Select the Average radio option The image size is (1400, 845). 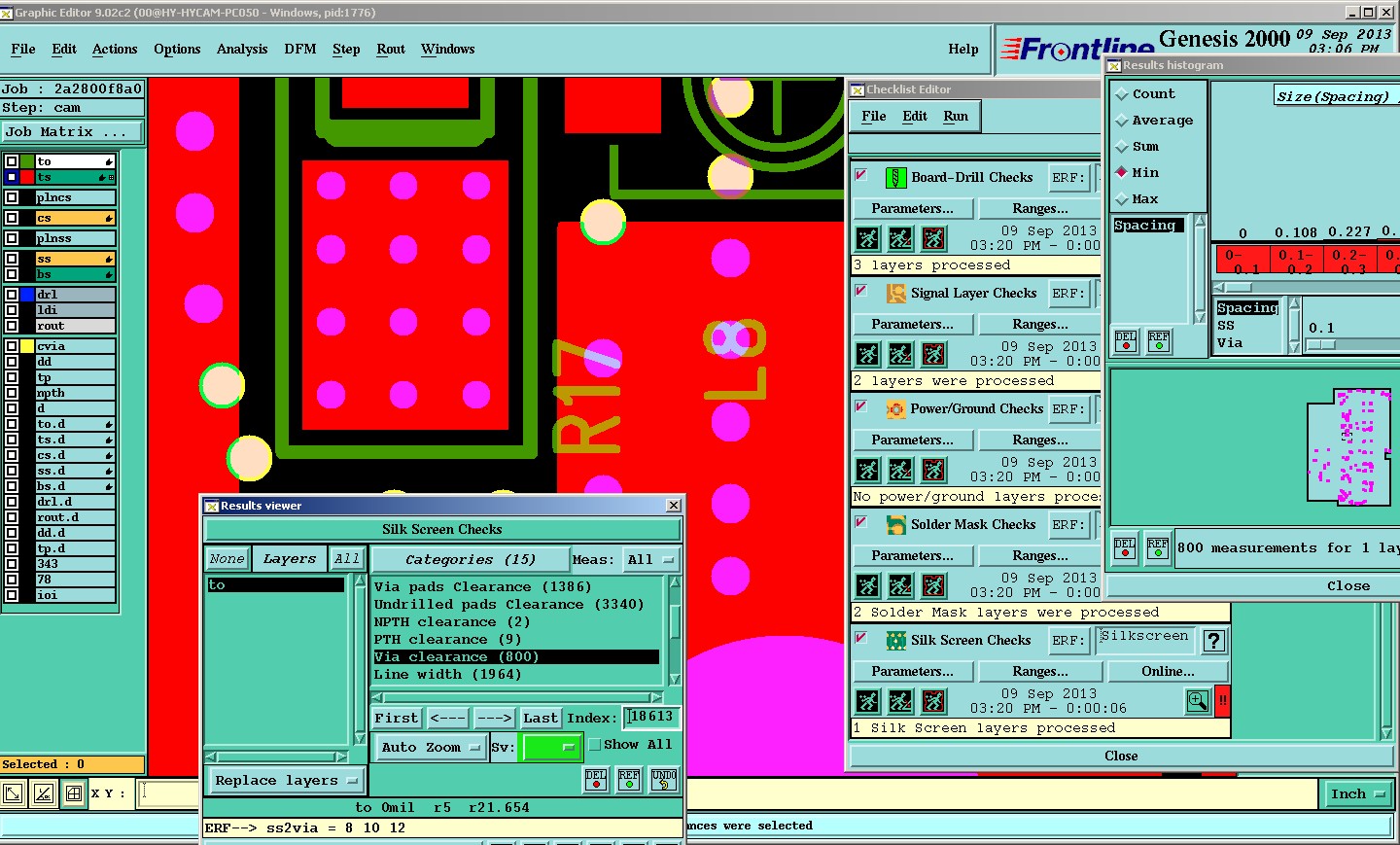click(x=1122, y=121)
